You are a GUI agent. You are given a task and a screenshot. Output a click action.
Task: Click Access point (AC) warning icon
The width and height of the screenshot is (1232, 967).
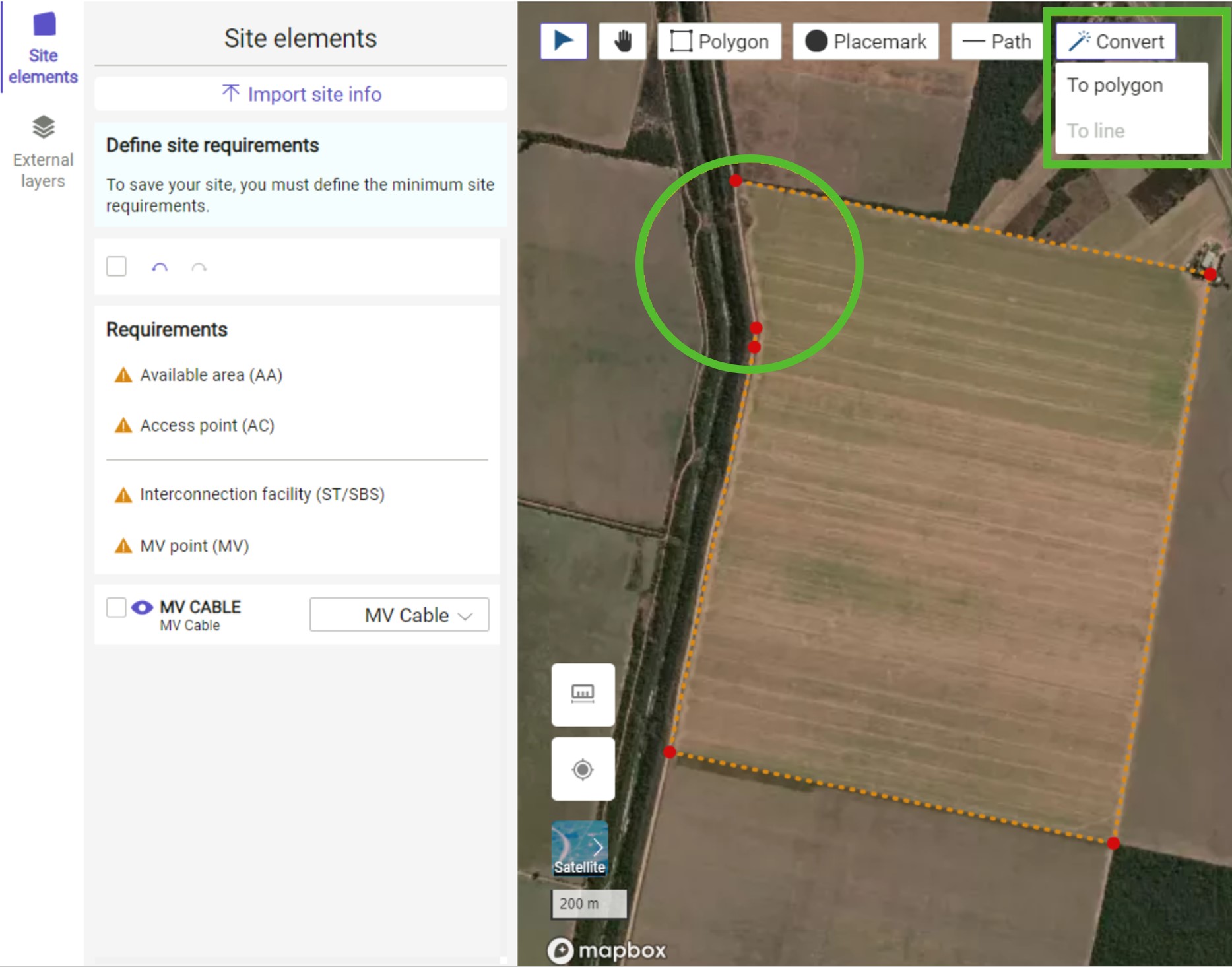point(123,426)
